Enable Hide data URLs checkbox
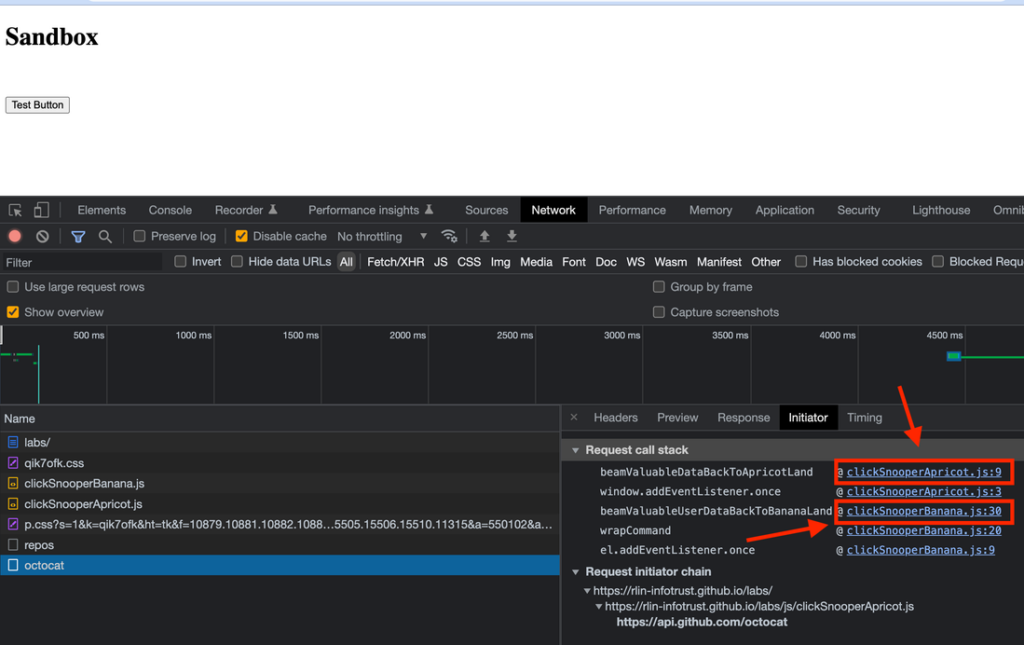 [x=237, y=262]
